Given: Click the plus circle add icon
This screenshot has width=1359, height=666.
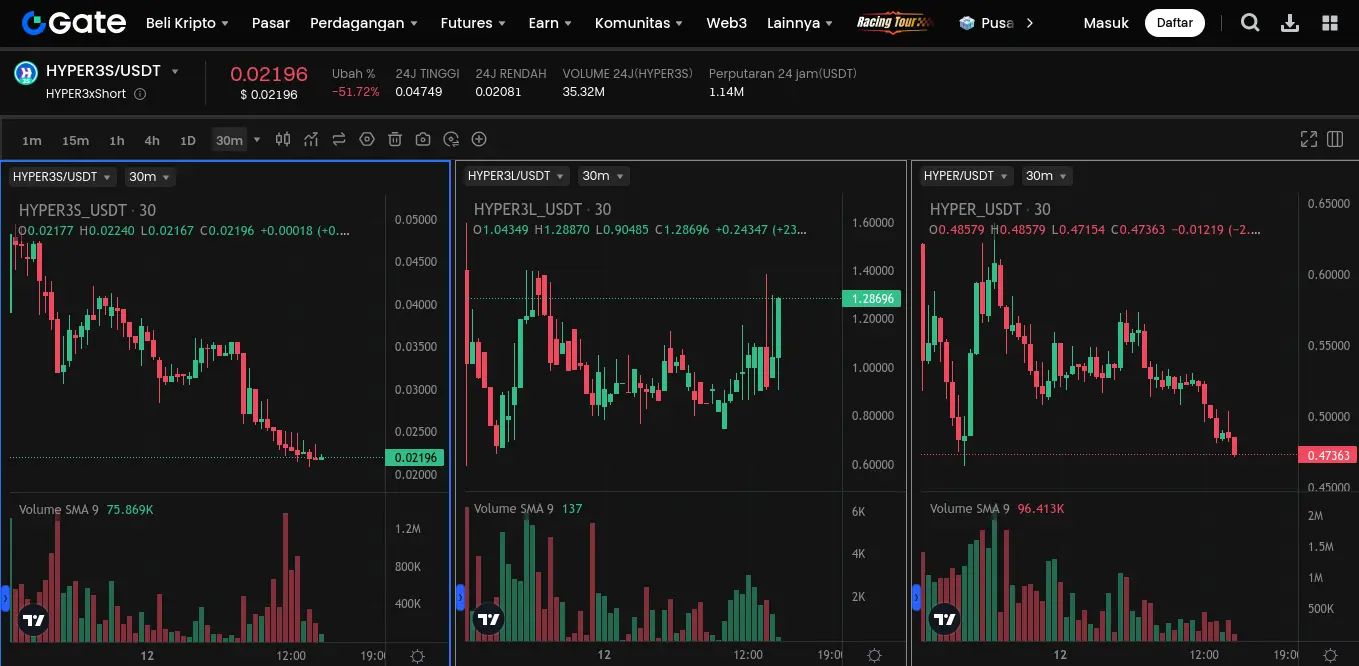Looking at the screenshot, I should [x=479, y=139].
